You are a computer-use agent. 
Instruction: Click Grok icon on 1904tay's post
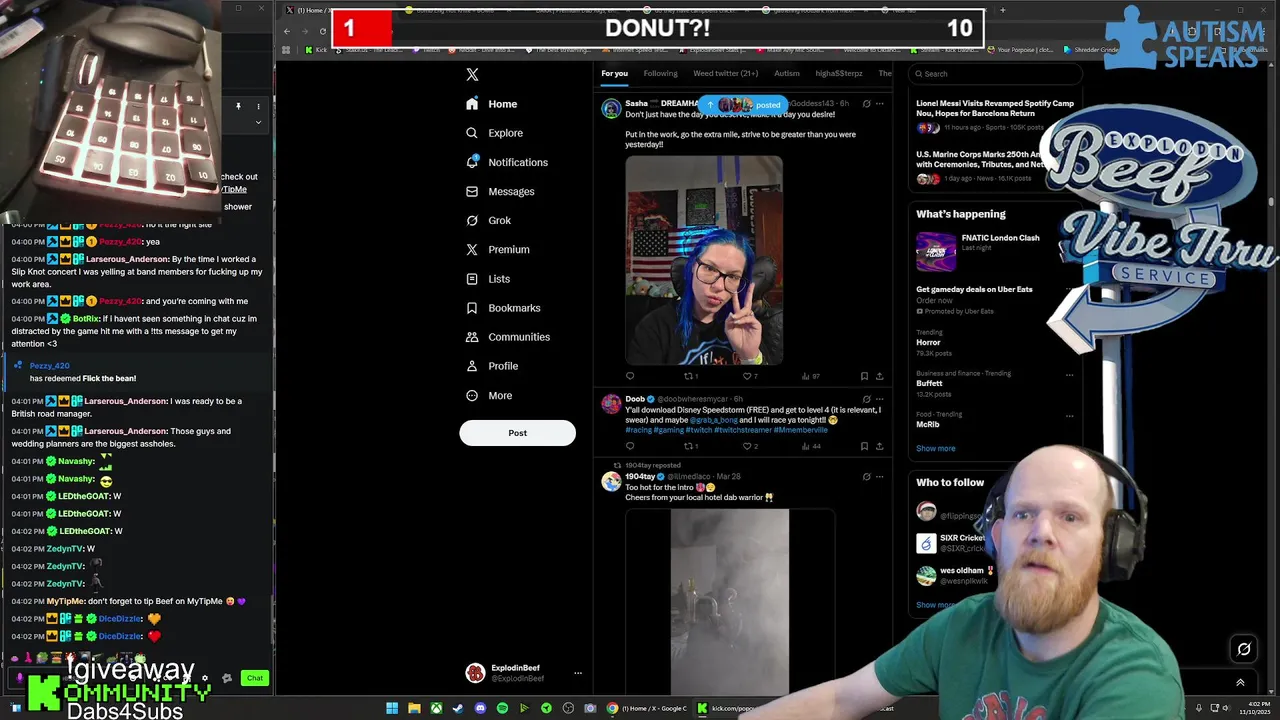point(866,476)
